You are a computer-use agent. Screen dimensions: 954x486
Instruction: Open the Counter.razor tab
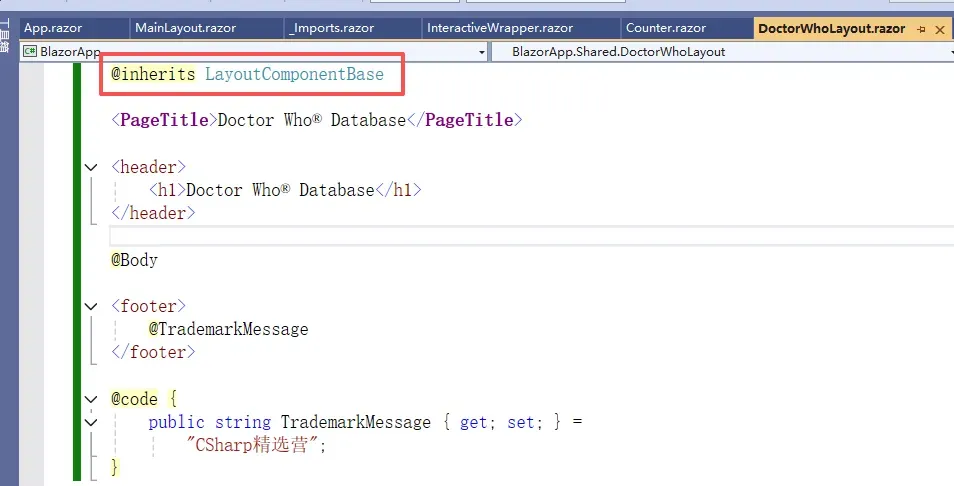pyautogui.click(x=666, y=28)
